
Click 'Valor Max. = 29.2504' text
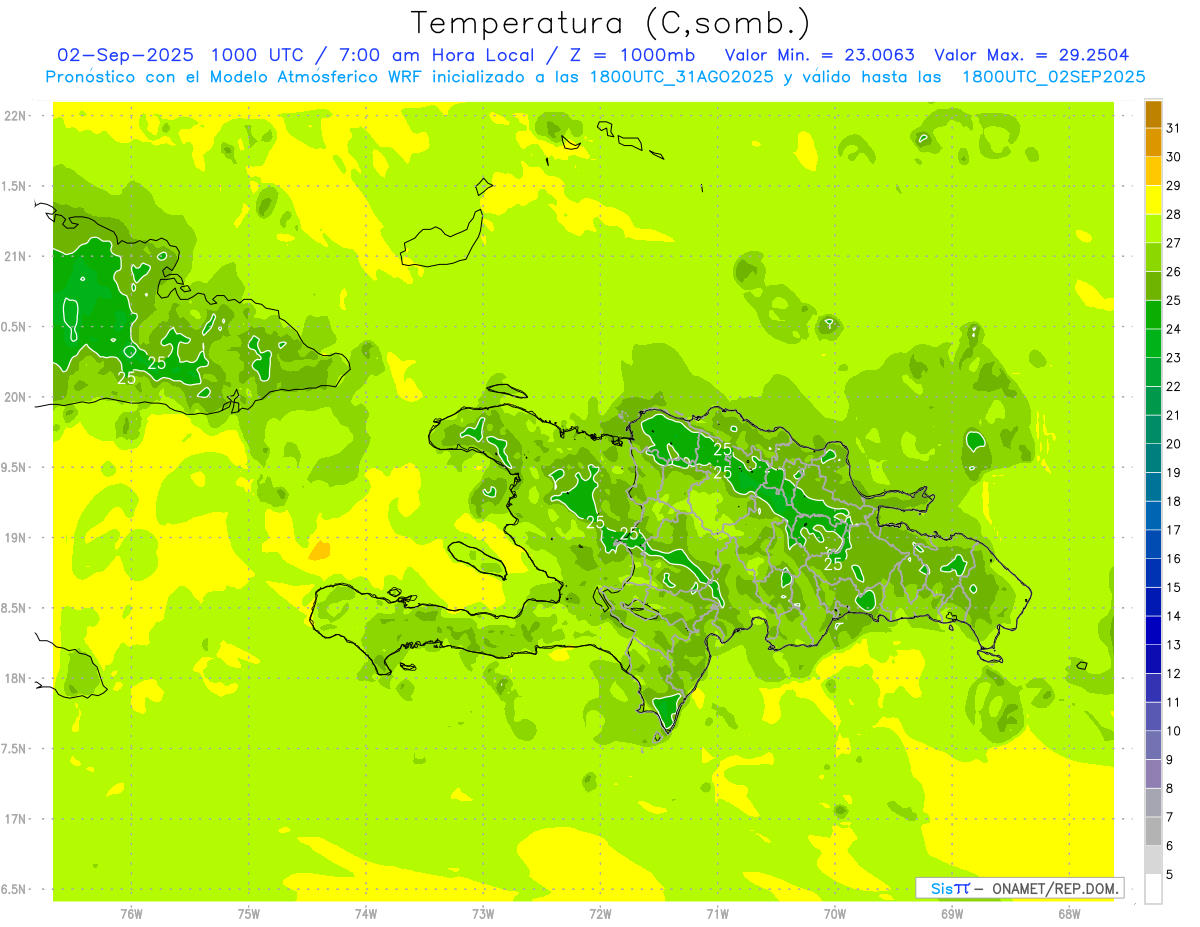(1031, 55)
